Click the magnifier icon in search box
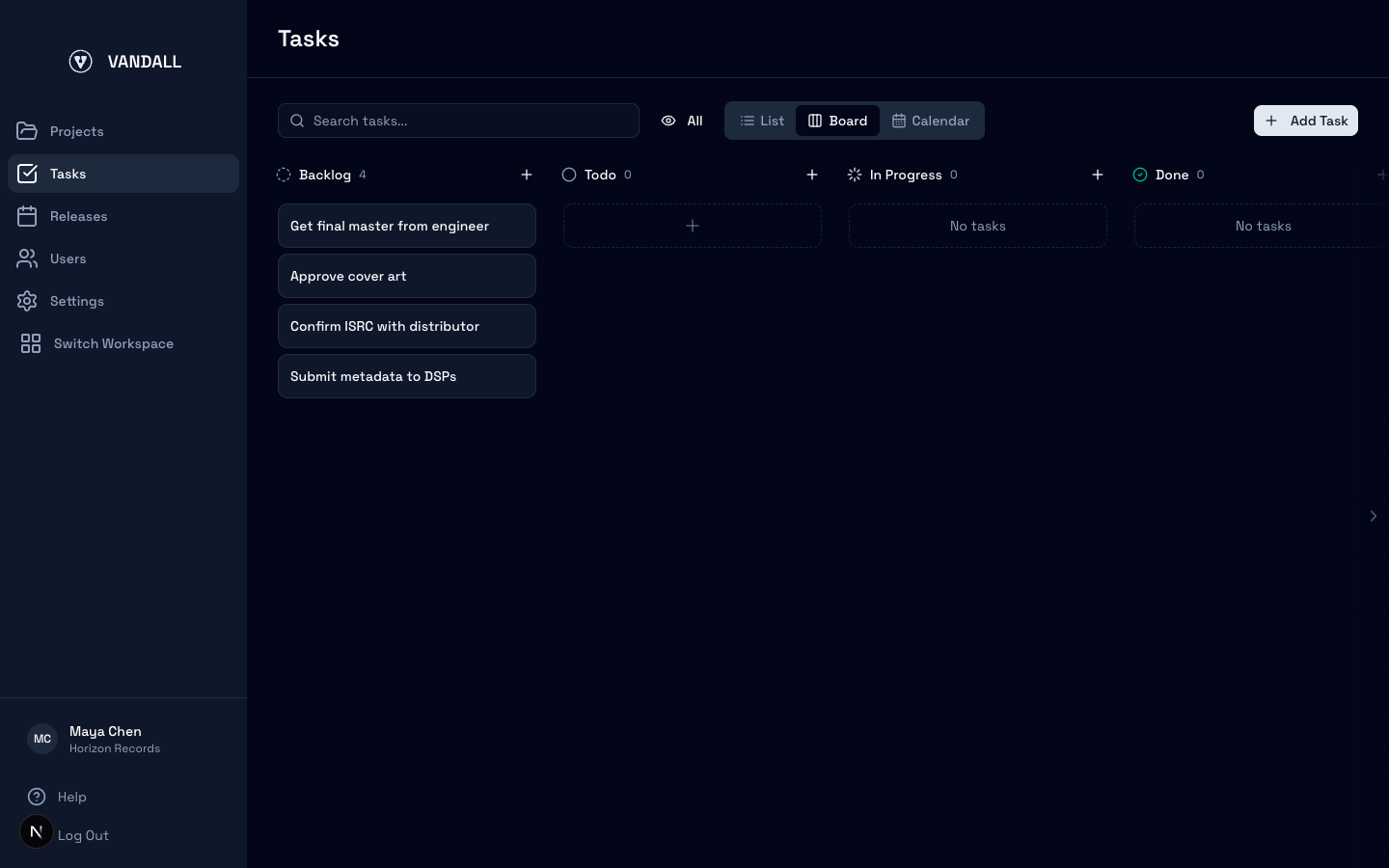This screenshot has width=1389, height=868. coord(297,121)
